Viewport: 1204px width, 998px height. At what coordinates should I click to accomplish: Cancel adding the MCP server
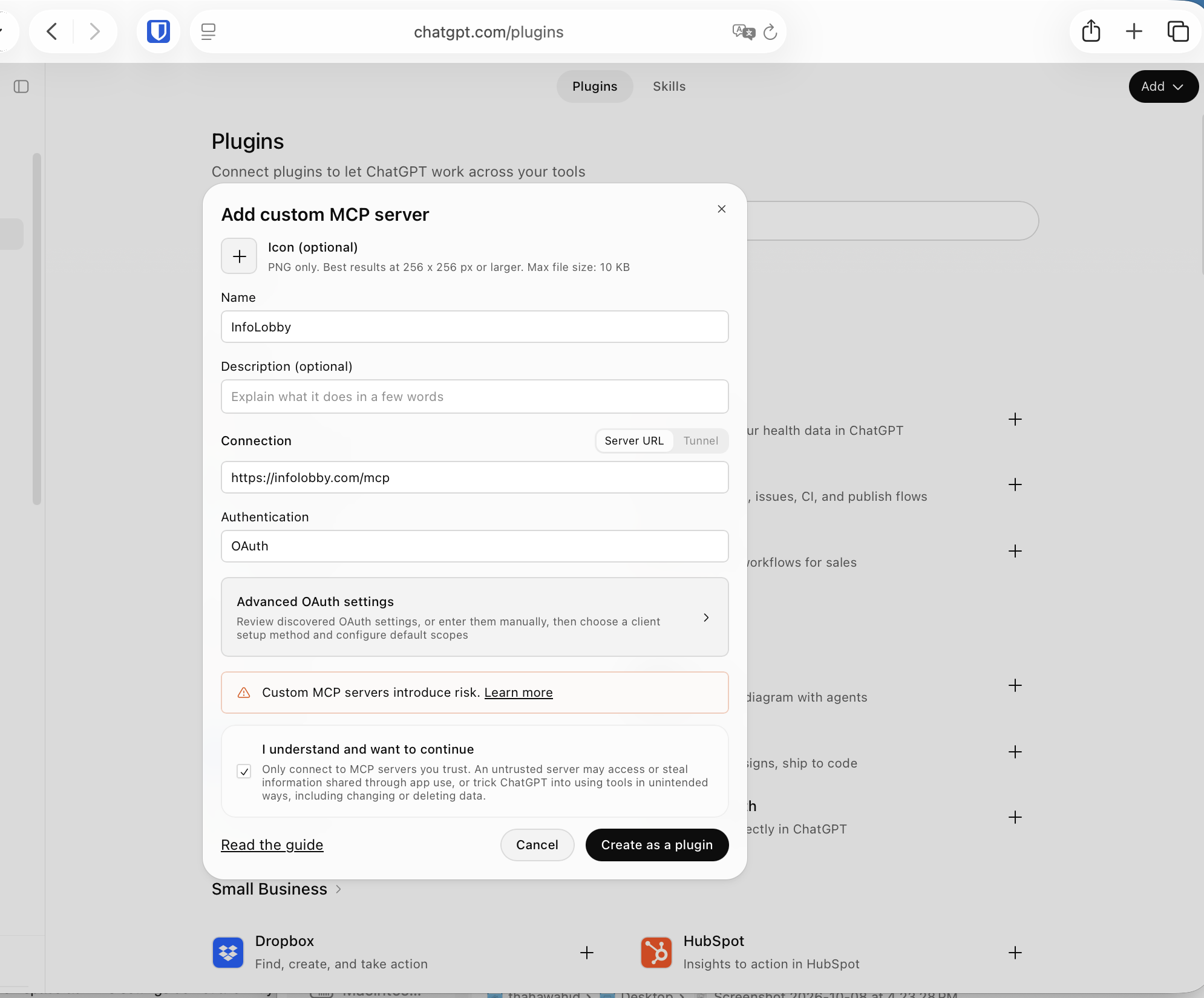click(537, 845)
